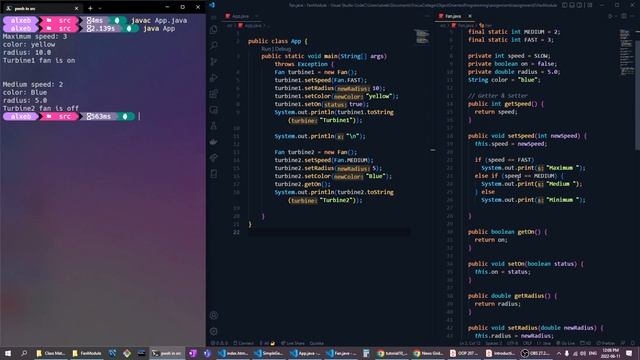Open the FanModule folder on the taskbar
This screenshot has height=360, width=640.
tap(87, 353)
